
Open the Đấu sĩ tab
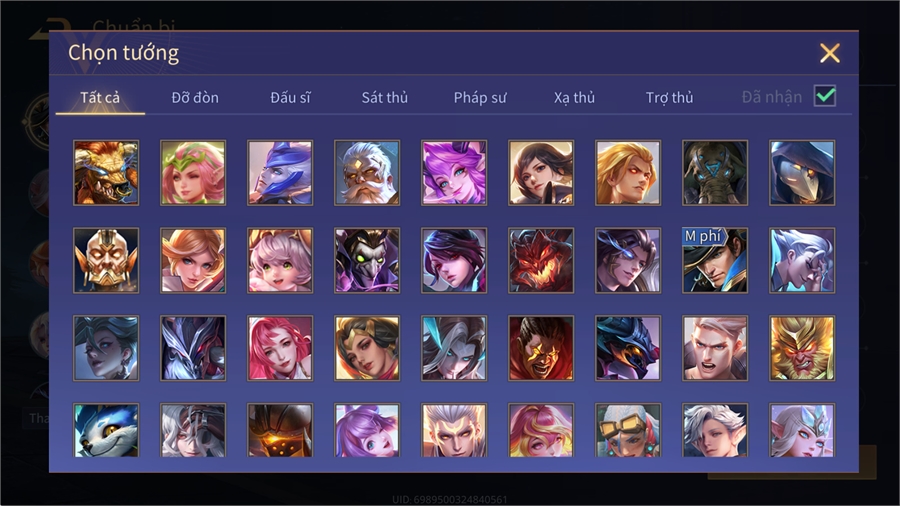[x=290, y=98]
